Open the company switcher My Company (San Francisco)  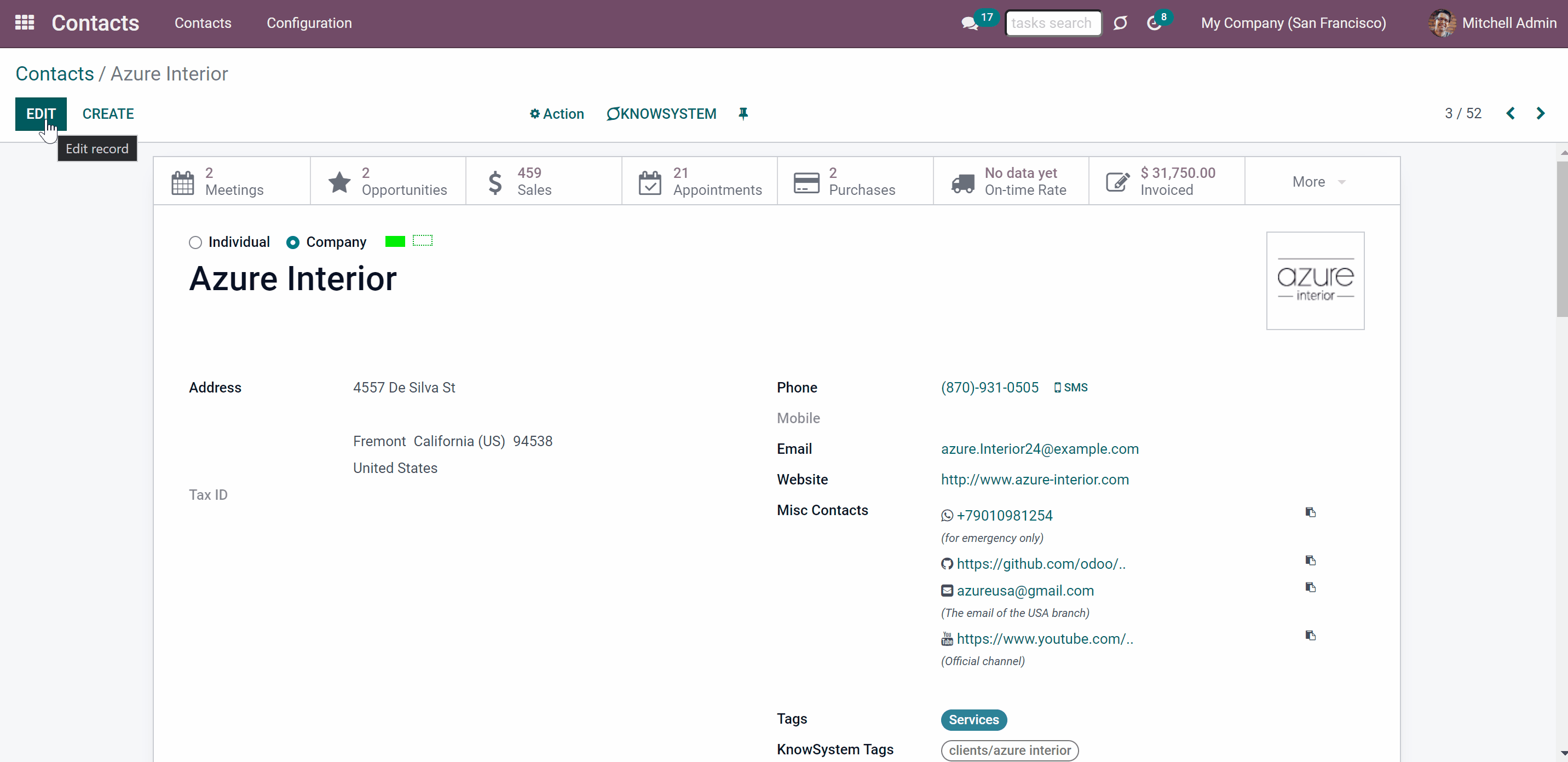[1294, 23]
